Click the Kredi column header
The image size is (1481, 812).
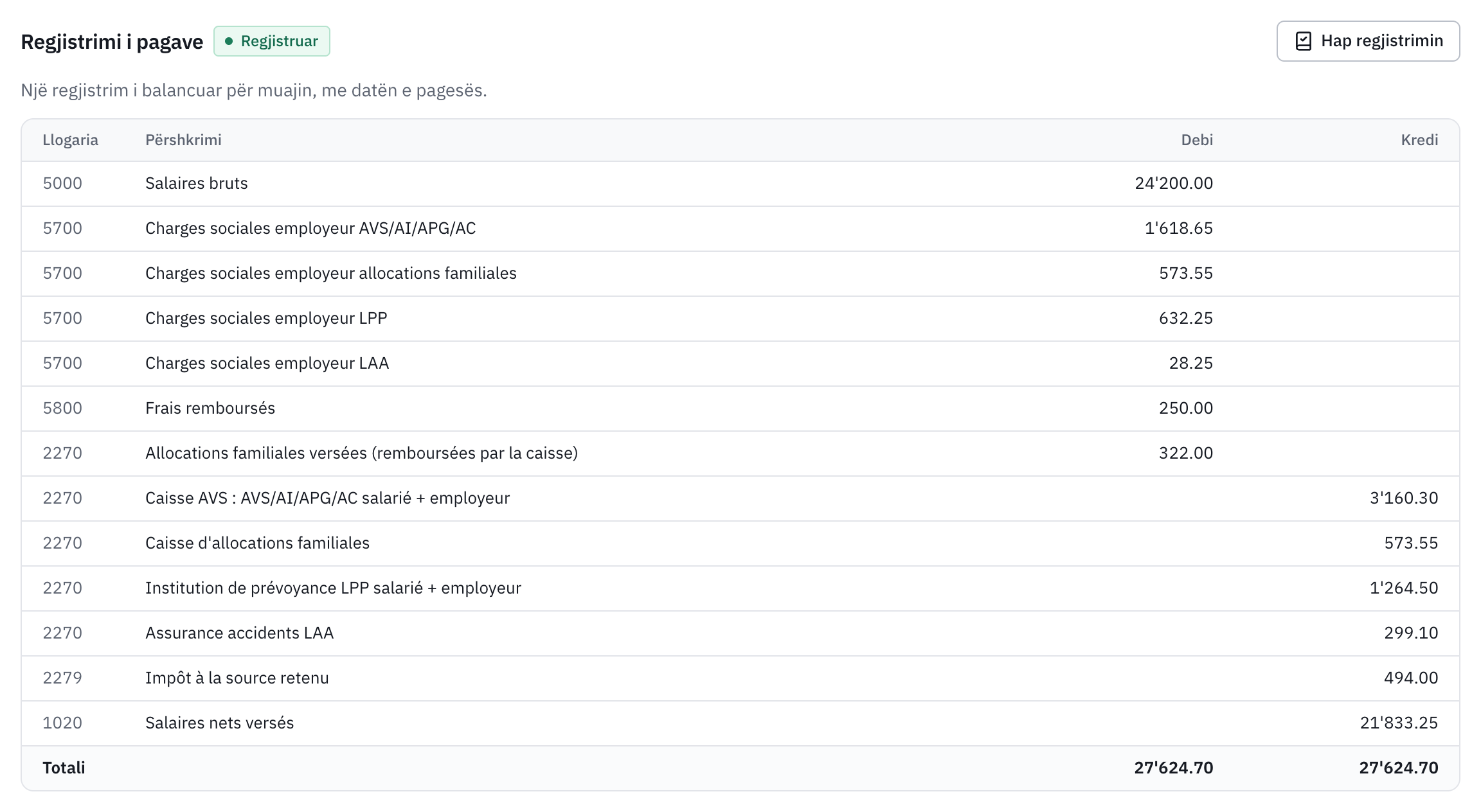[x=1419, y=140]
